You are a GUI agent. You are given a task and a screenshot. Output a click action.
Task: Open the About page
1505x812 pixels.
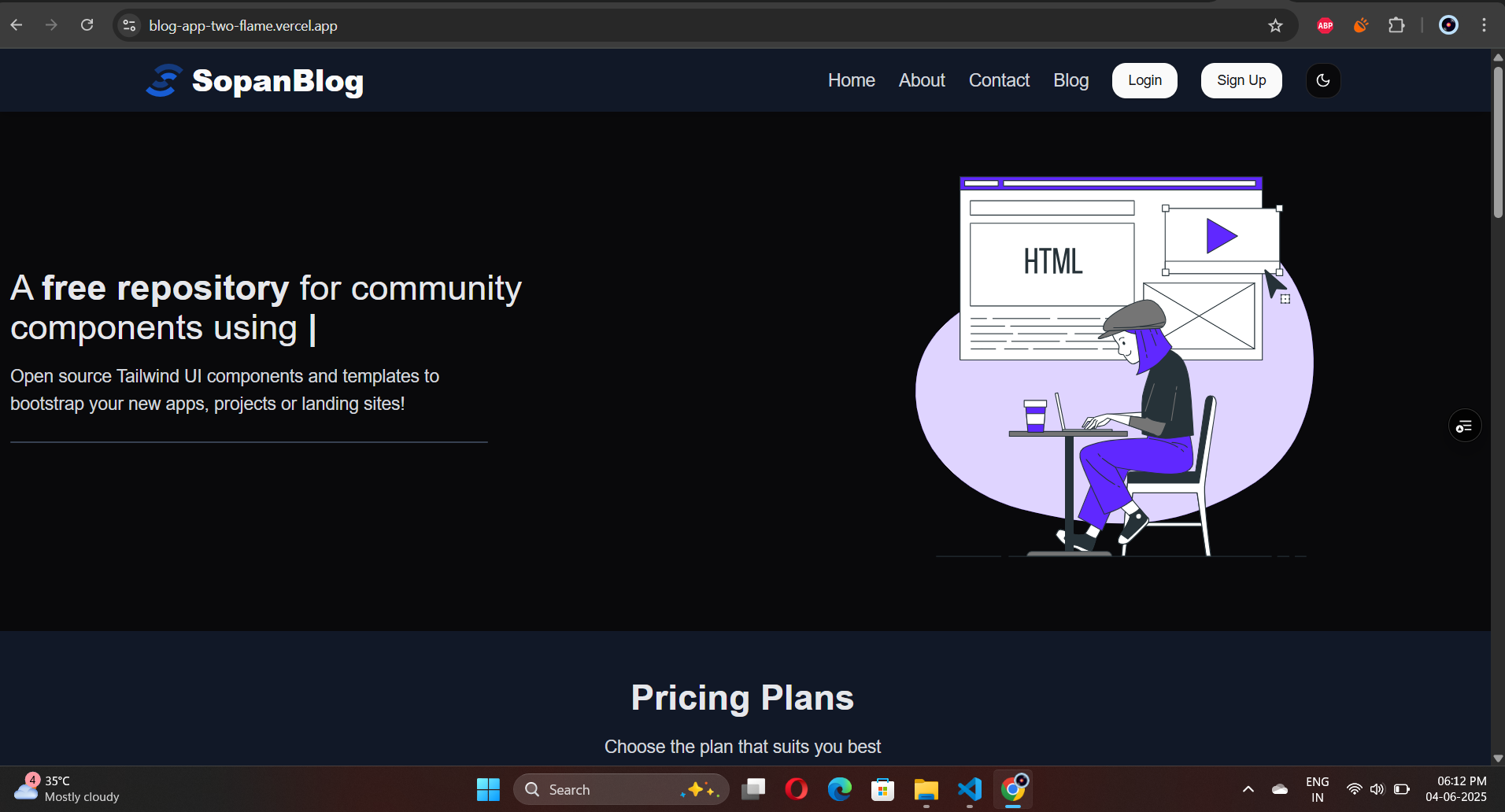[x=922, y=80]
